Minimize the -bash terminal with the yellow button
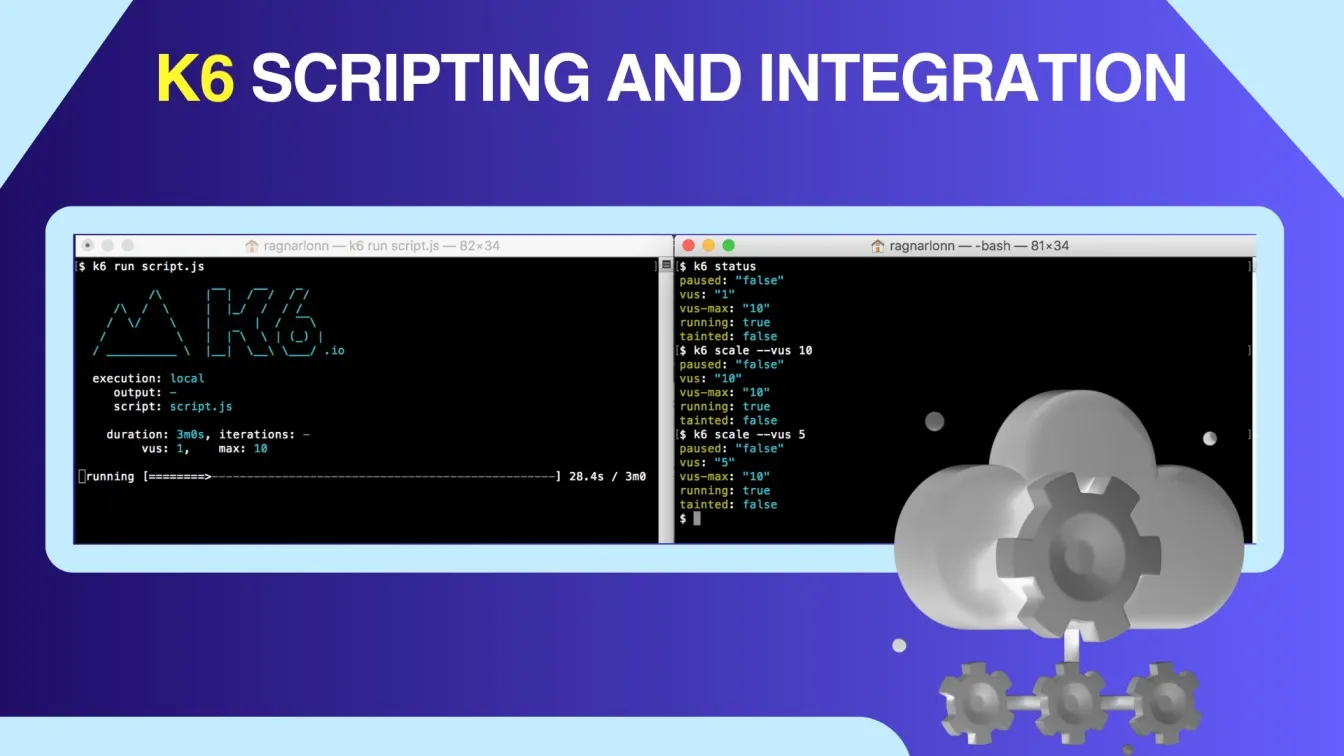Screen dimensions: 1344x756 (x=708, y=245)
